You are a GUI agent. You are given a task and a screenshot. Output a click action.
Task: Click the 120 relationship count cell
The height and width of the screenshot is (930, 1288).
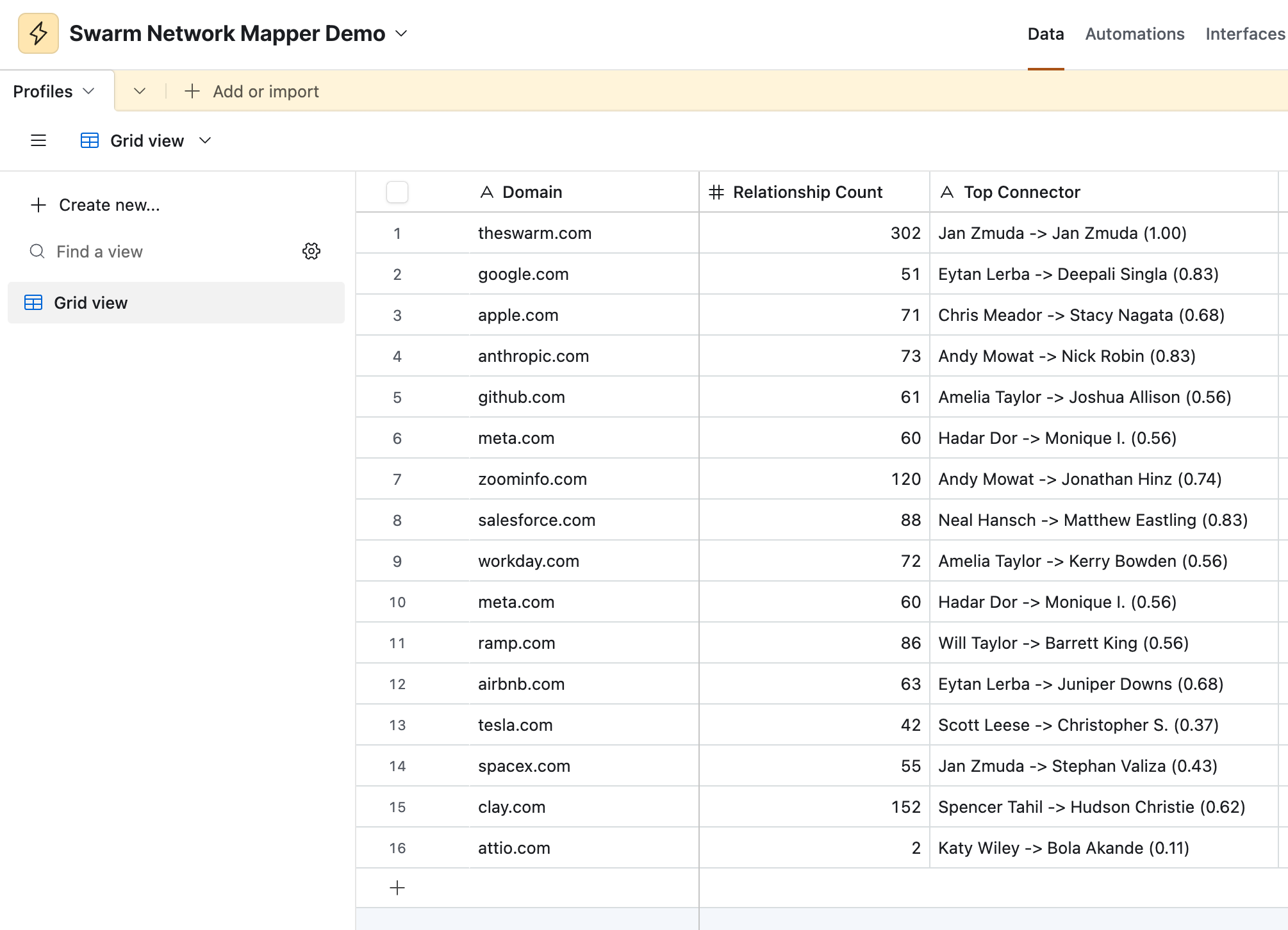814,479
